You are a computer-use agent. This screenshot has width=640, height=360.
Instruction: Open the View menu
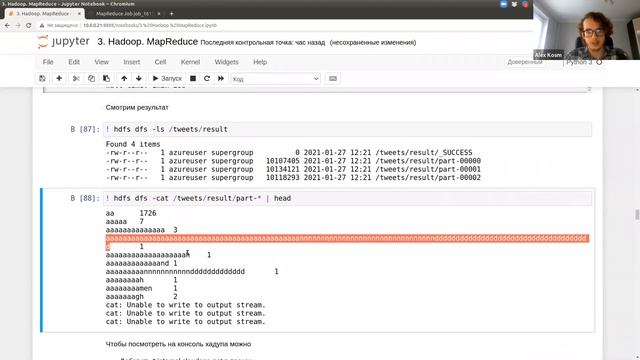coord(101,62)
